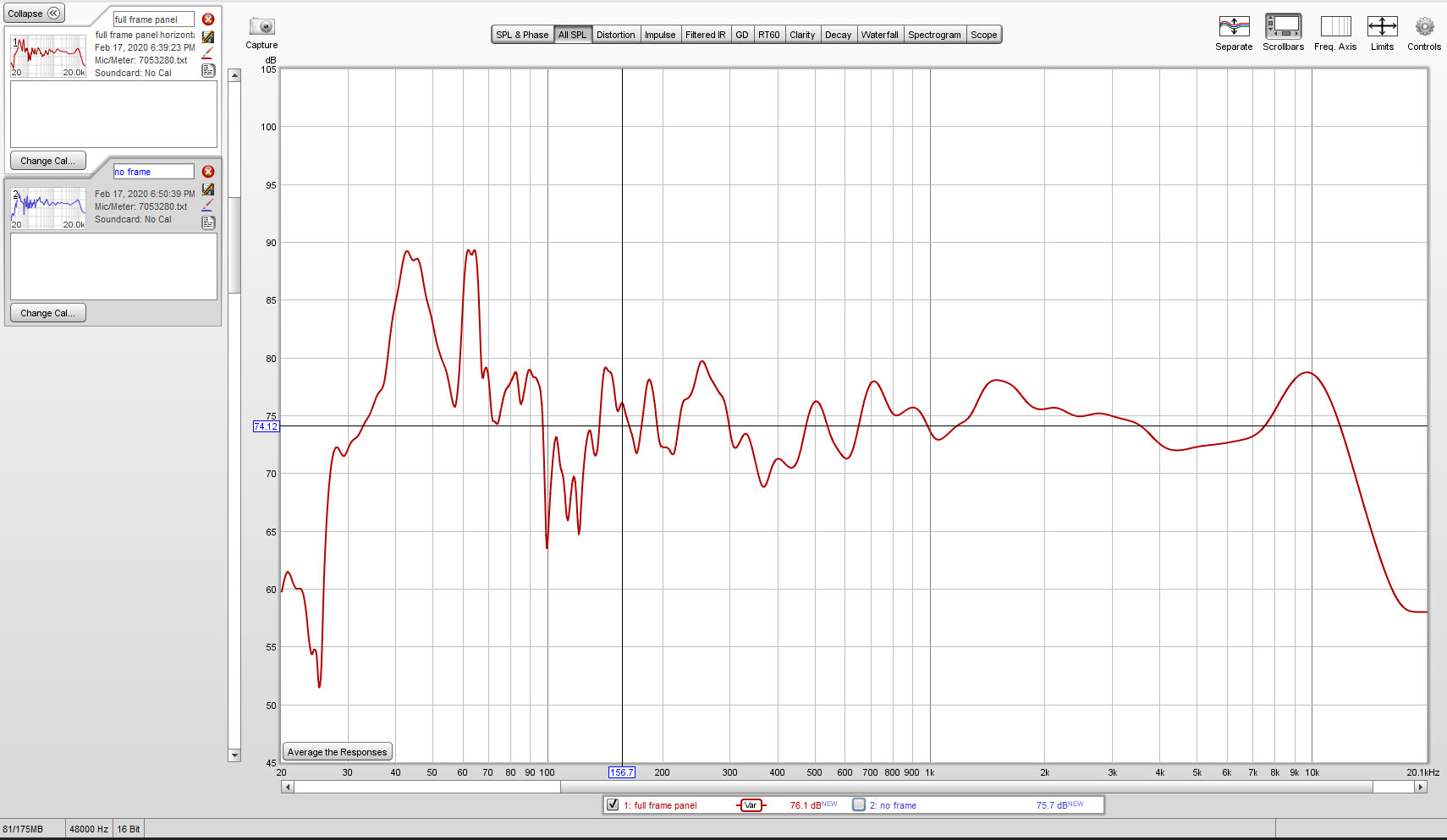Select the All SPL tab
Viewport: 1447px width, 840px height.
572,35
